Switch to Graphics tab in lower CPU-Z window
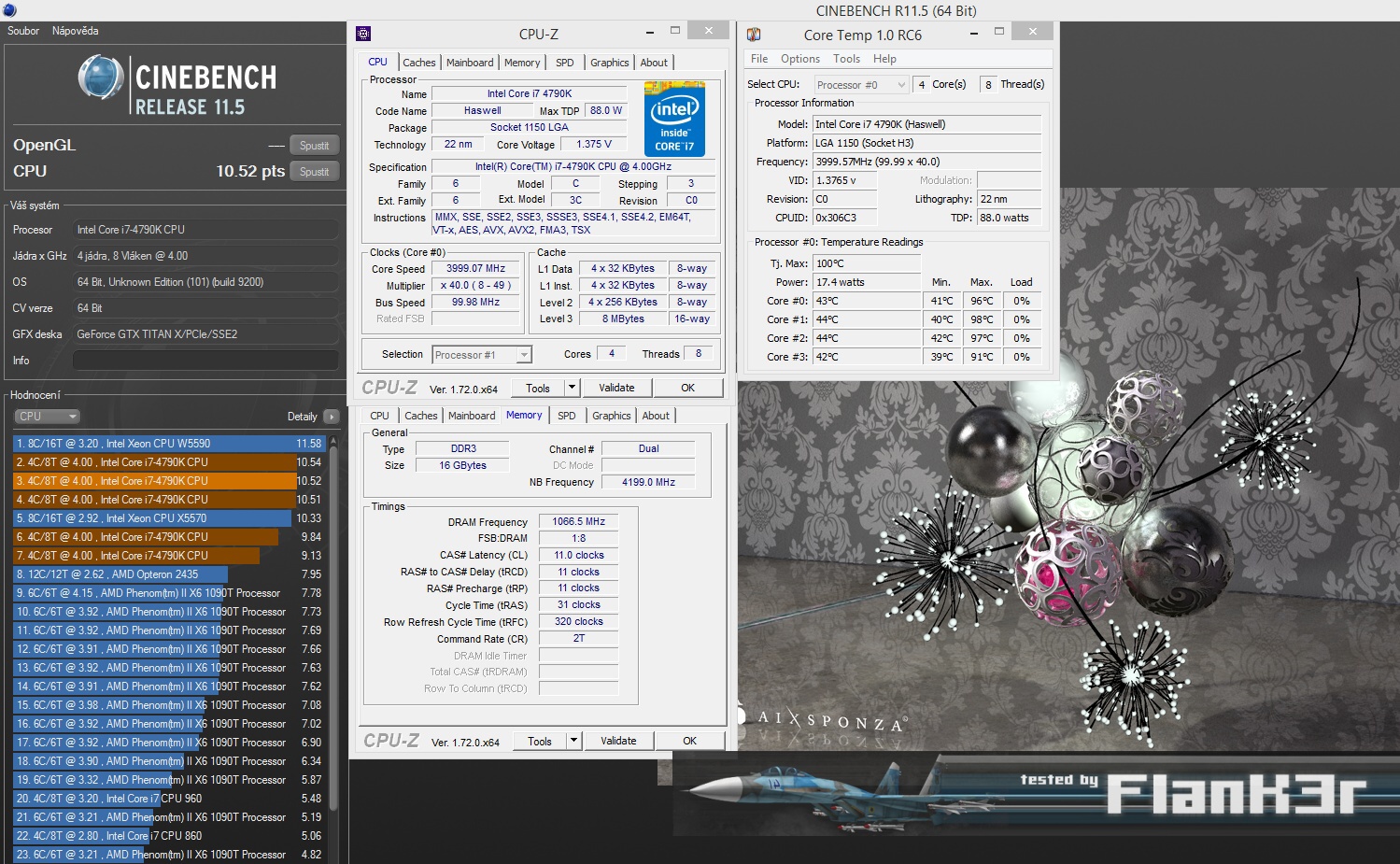1400x864 pixels. point(612,416)
